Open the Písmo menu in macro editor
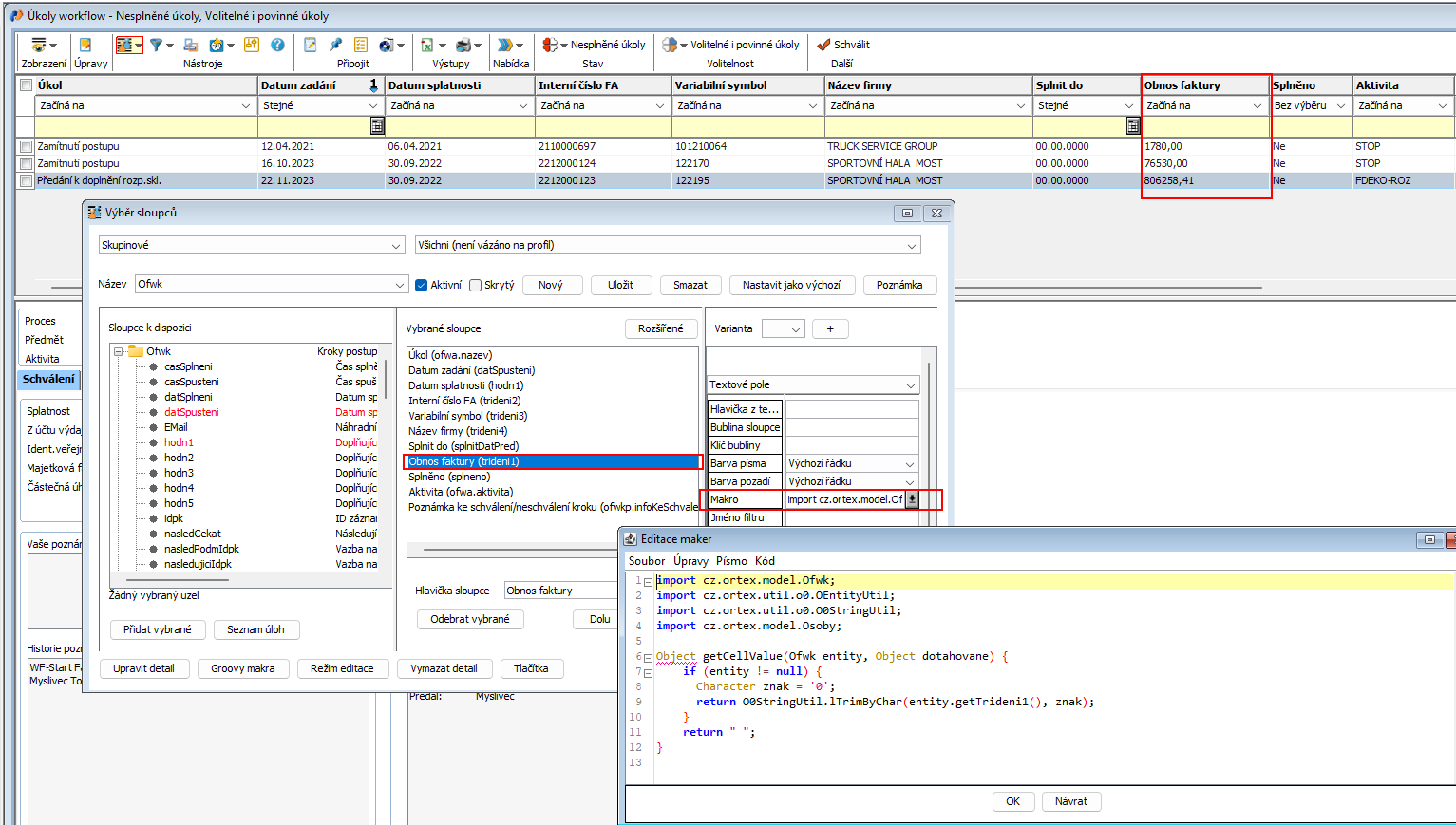Viewport: 1456px width, 825px height. tap(731, 561)
